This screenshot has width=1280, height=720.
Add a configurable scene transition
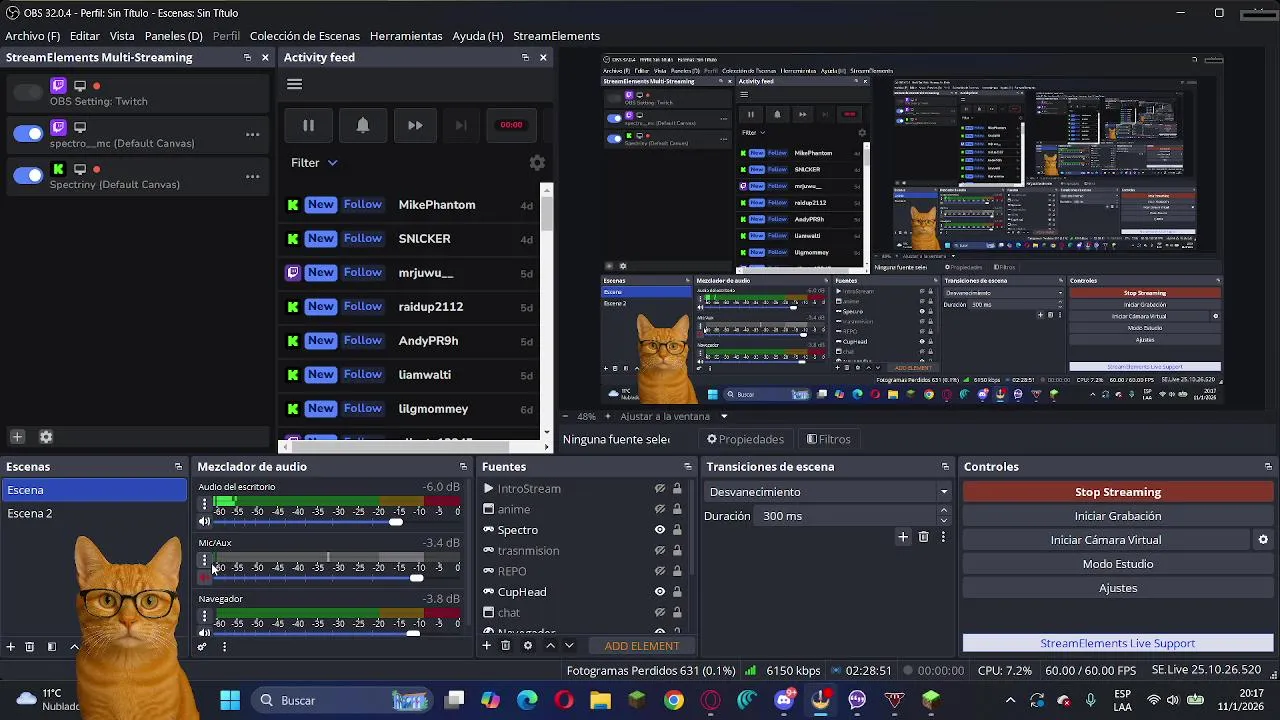[903, 537]
